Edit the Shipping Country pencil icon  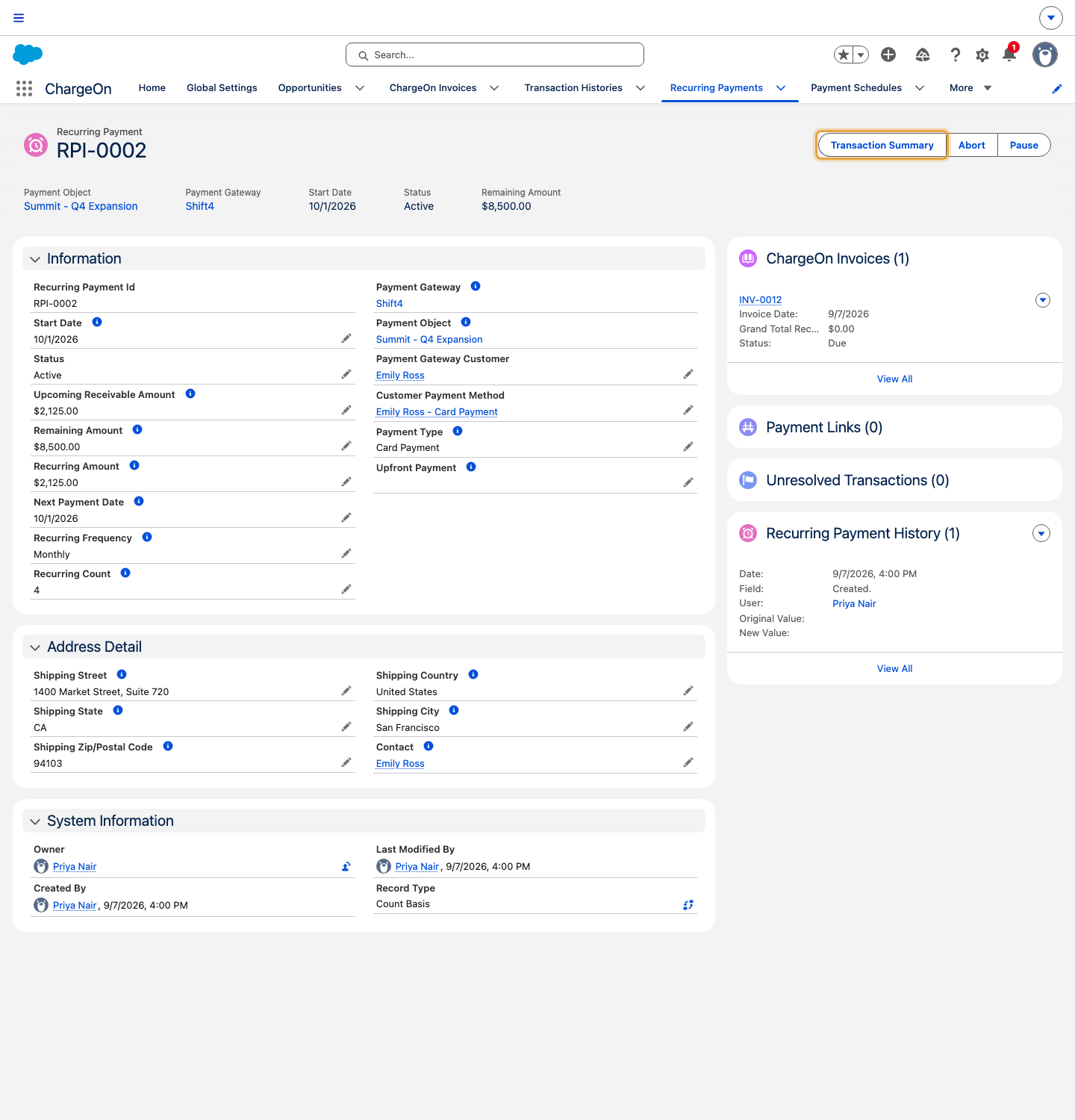coord(688,691)
